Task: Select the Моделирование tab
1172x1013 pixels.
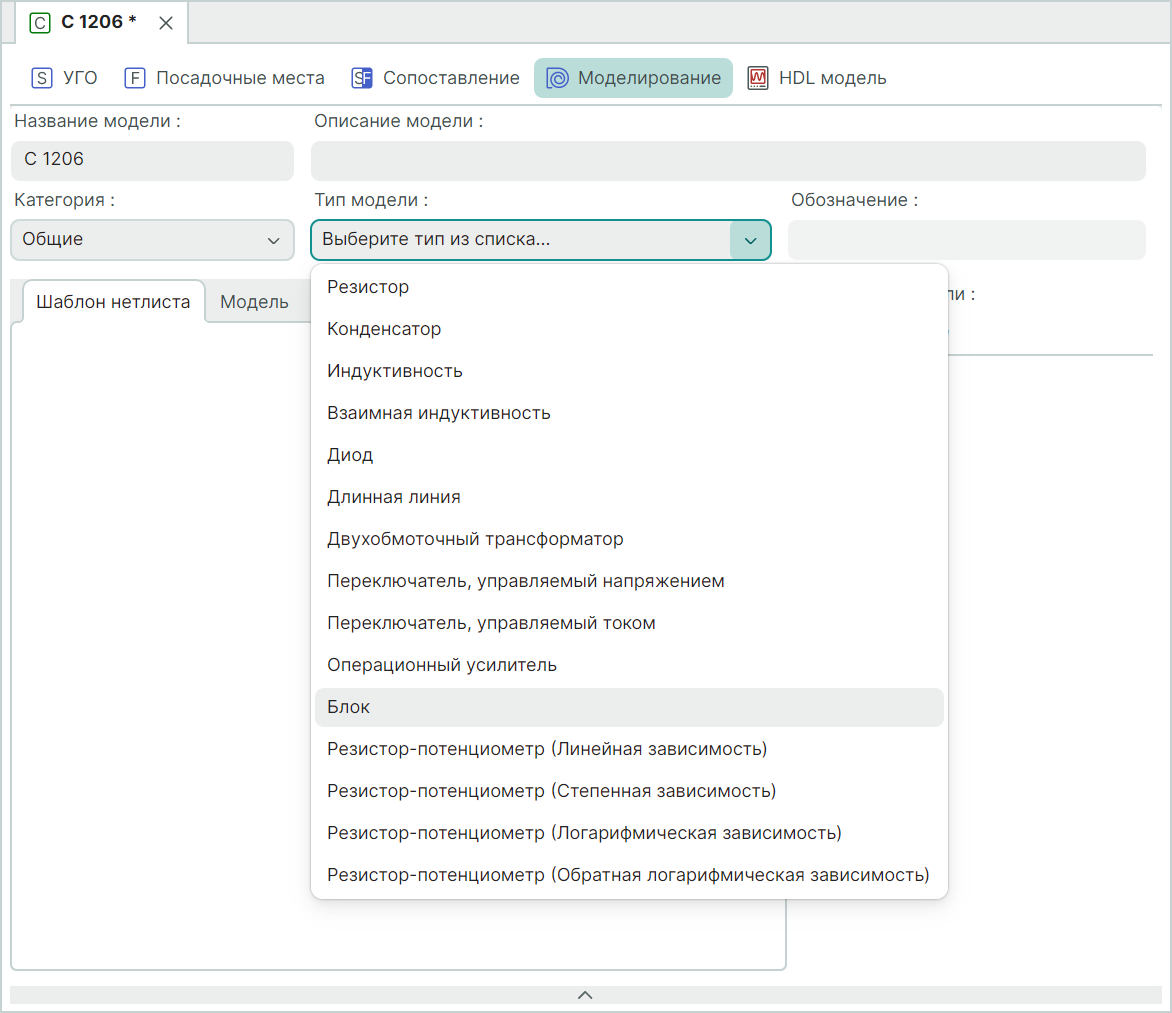Action: 634,78
